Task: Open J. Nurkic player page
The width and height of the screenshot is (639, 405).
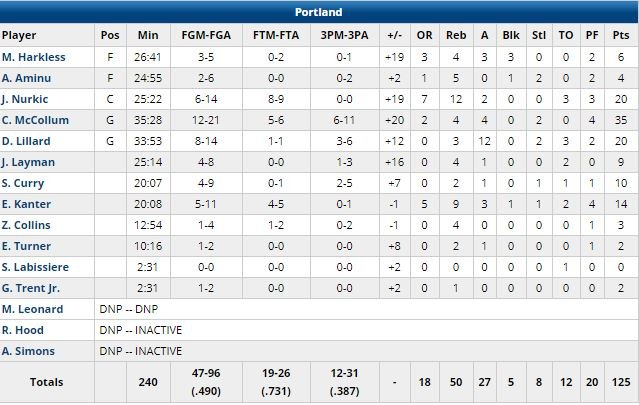Action: click(x=25, y=99)
